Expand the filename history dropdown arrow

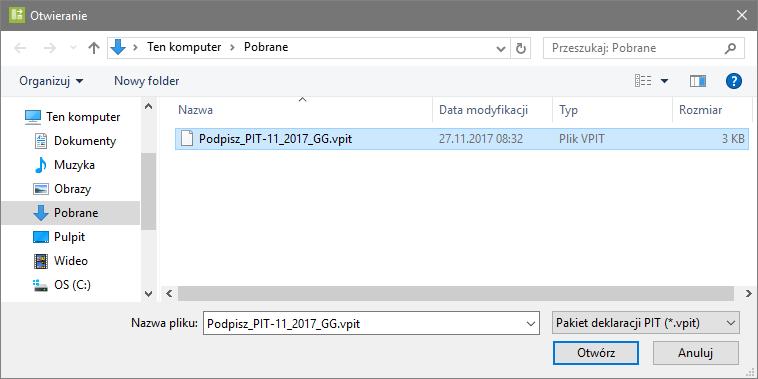(531, 323)
